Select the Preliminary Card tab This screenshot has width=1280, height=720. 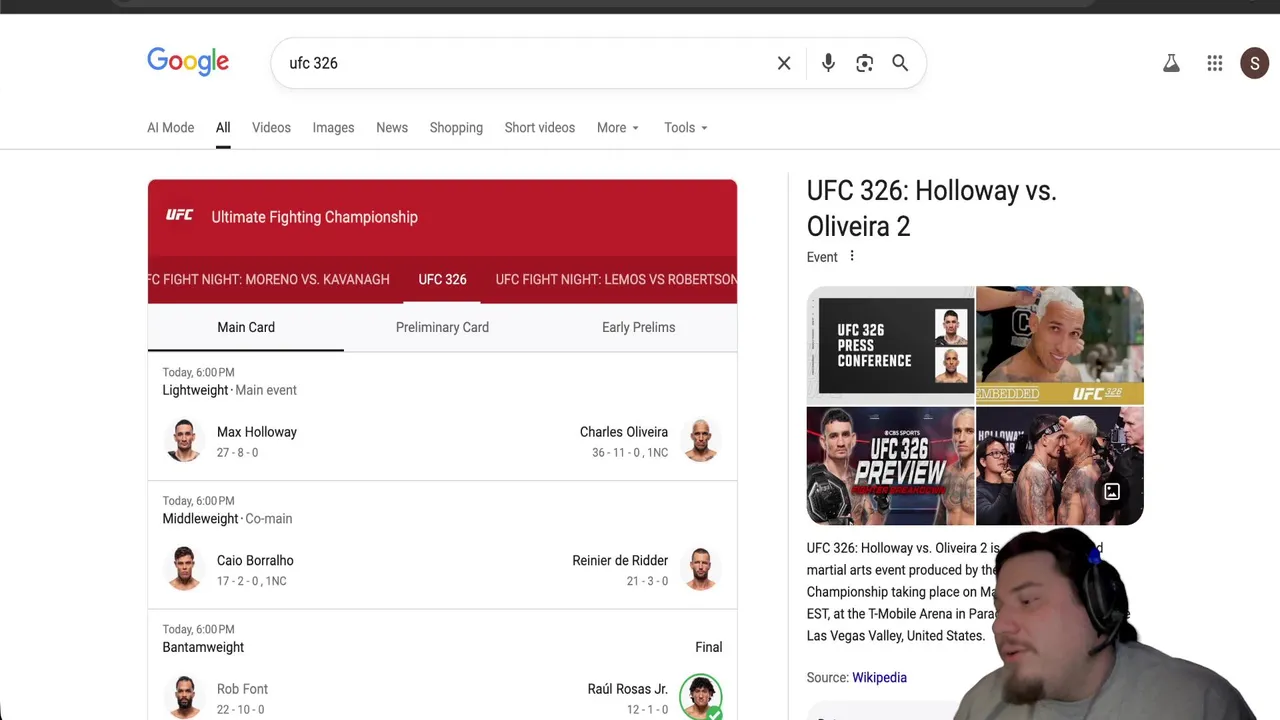tap(442, 327)
